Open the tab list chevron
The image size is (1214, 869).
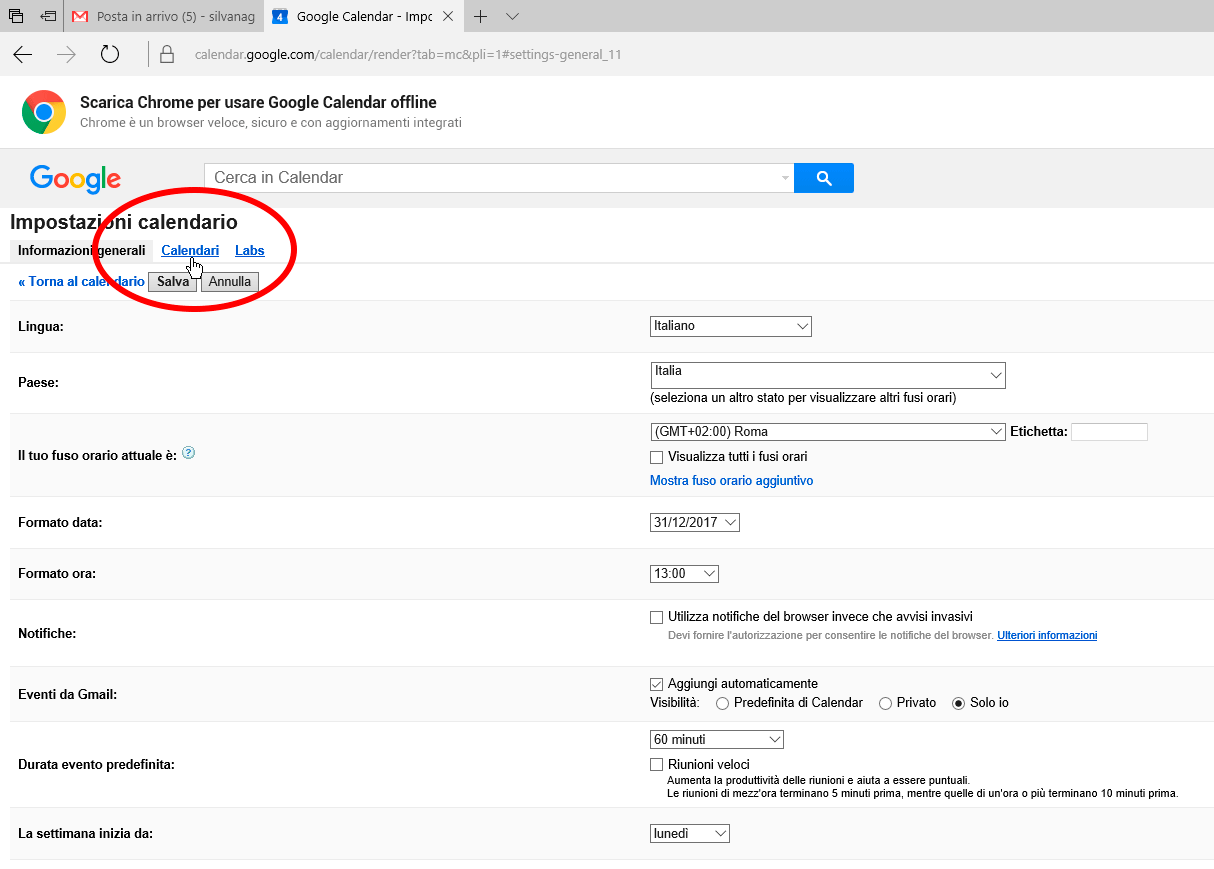point(512,17)
